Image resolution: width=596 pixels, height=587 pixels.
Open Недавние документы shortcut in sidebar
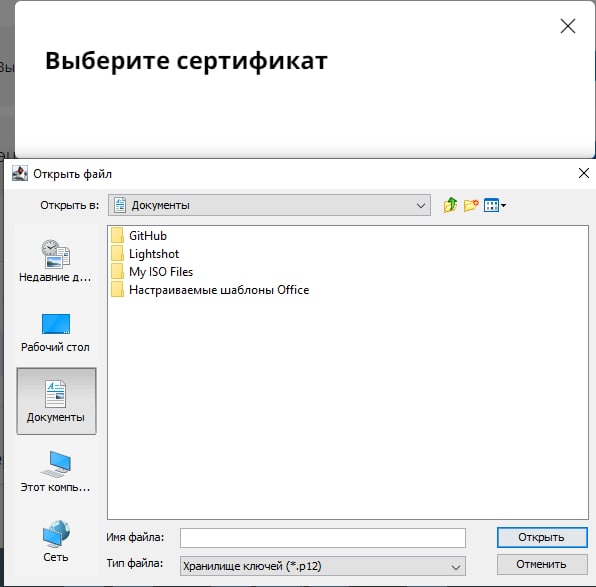(55, 261)
